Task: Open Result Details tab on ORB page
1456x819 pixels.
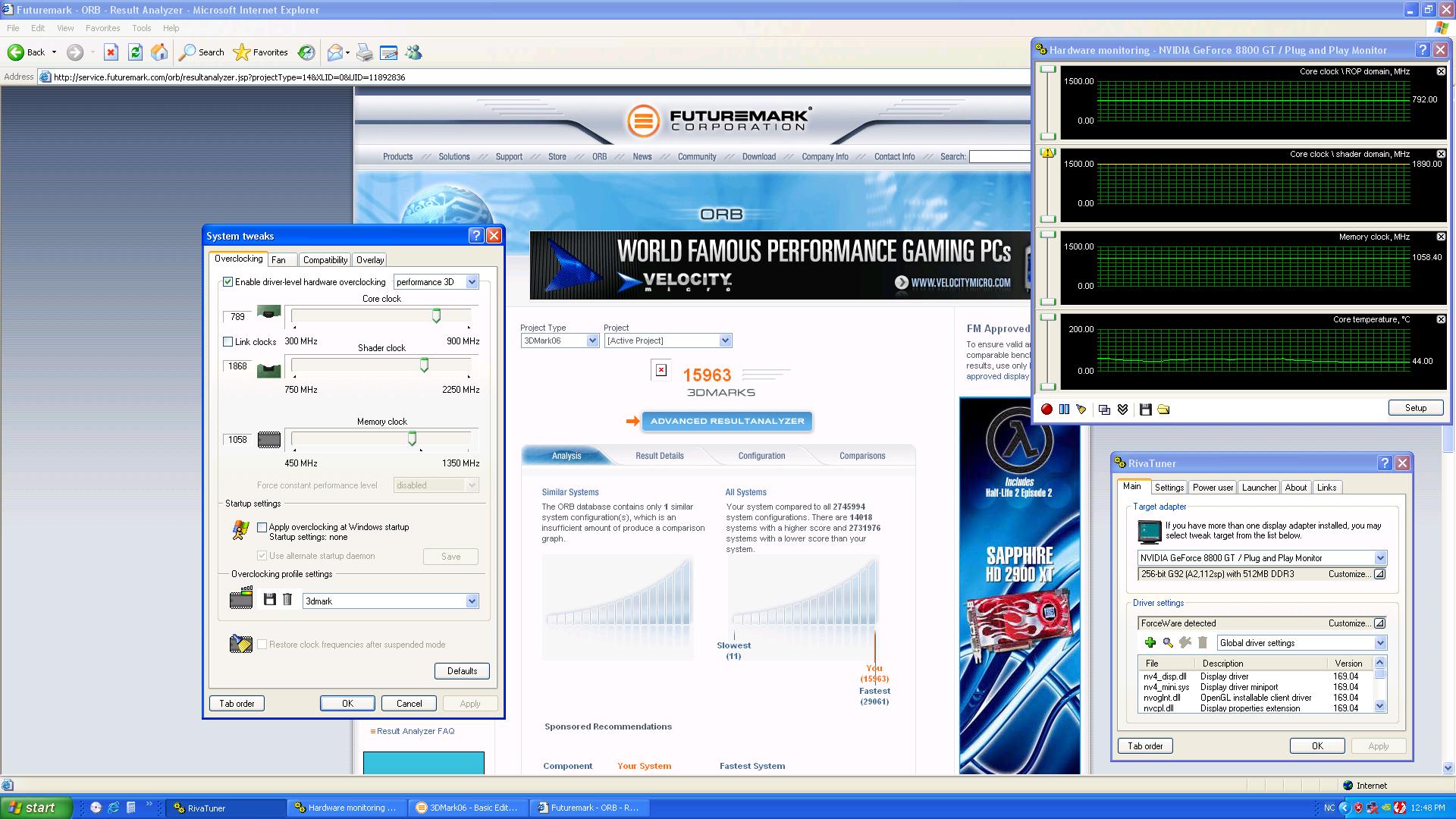Action: coord(660,456)
